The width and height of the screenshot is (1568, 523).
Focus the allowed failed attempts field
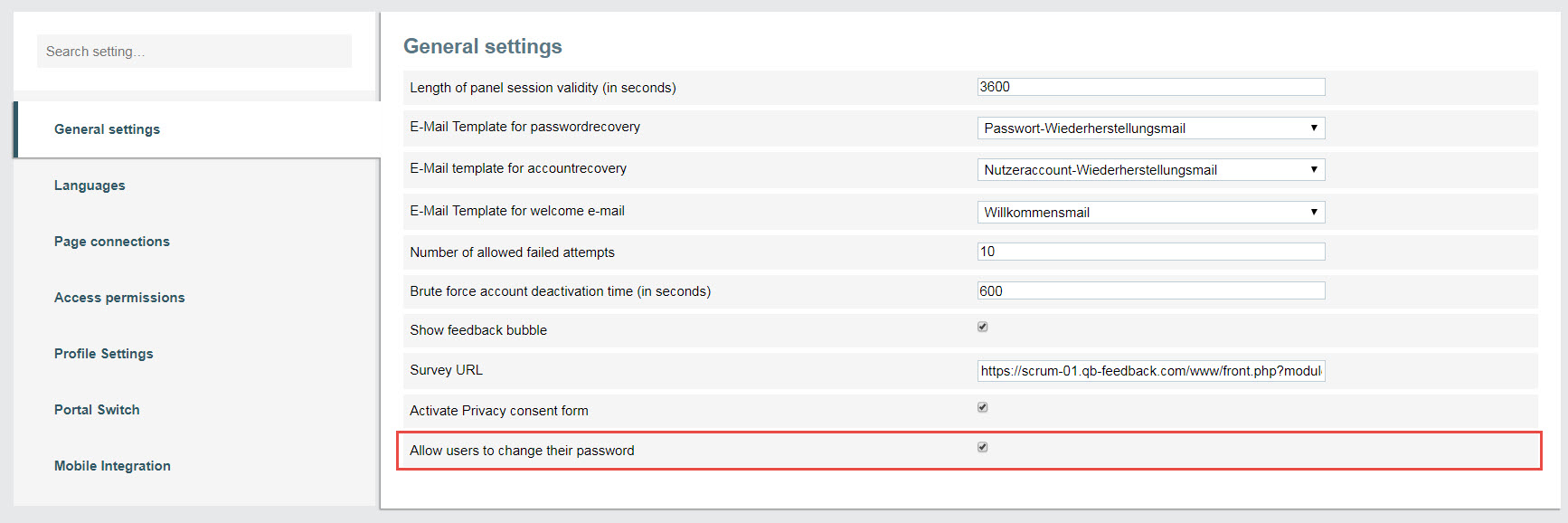click(x=1151, y=252)
